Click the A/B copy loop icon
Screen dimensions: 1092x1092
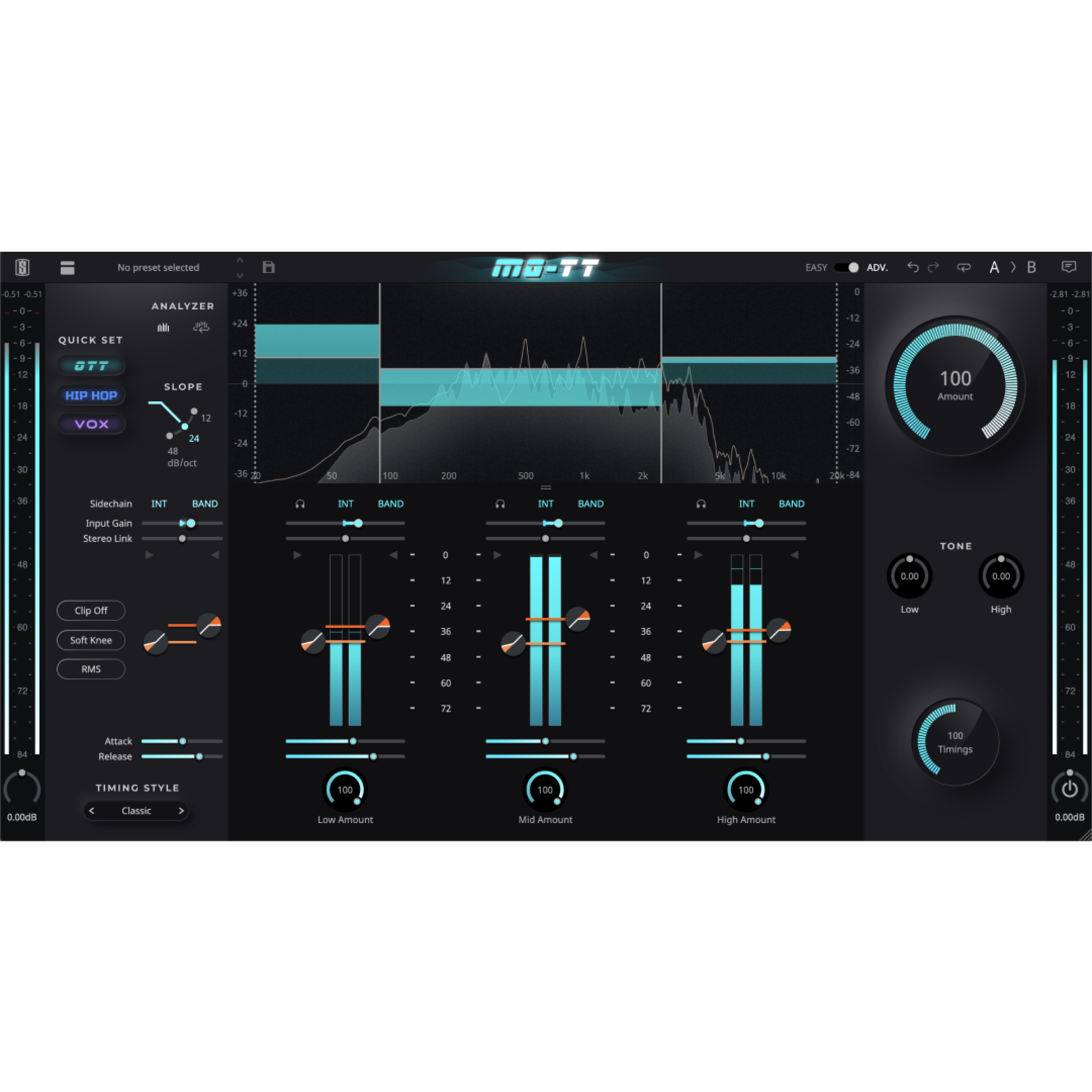964,267
